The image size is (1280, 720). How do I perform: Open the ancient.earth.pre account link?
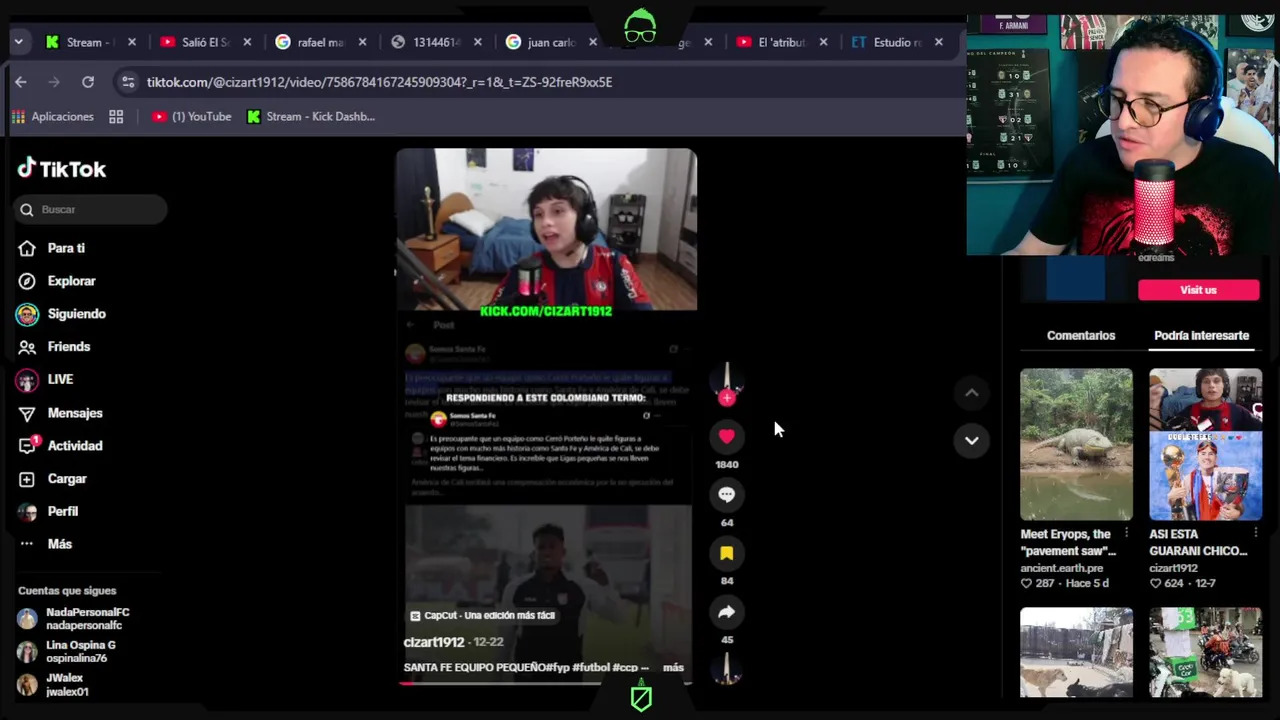[x=1062, y=568]
